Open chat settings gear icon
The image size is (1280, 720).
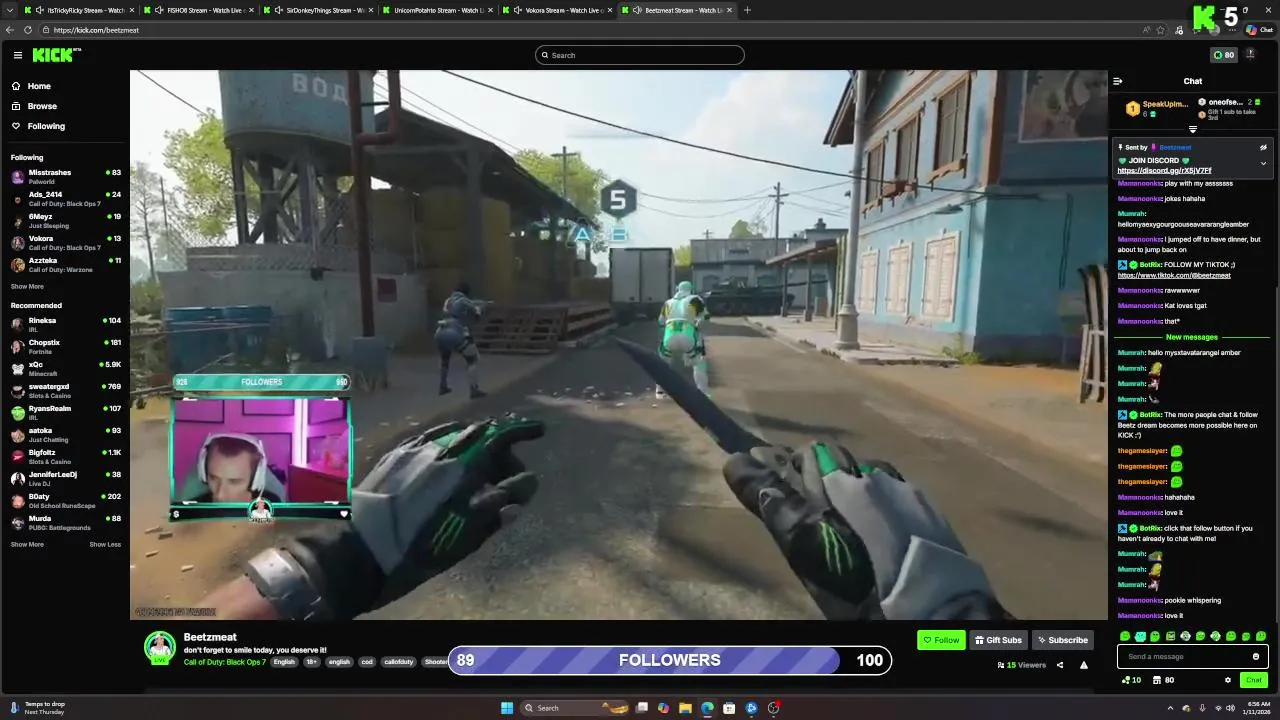click(1228, 680)
